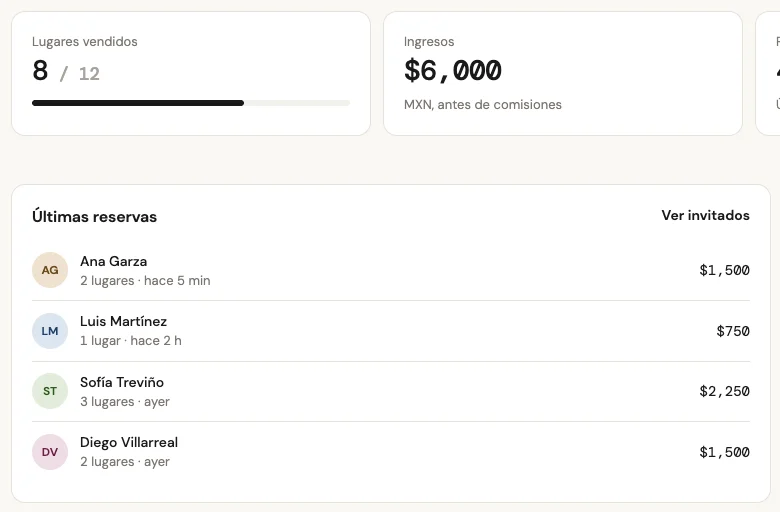This screenshot has height=512, width=780.
Task: Click Diego Villarreal's $1,500 amount
Action: (724, 452)
